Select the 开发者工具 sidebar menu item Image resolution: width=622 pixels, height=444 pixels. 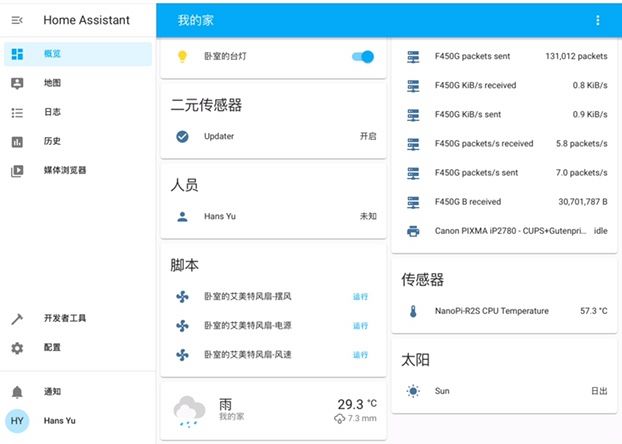tap(78, 319)
